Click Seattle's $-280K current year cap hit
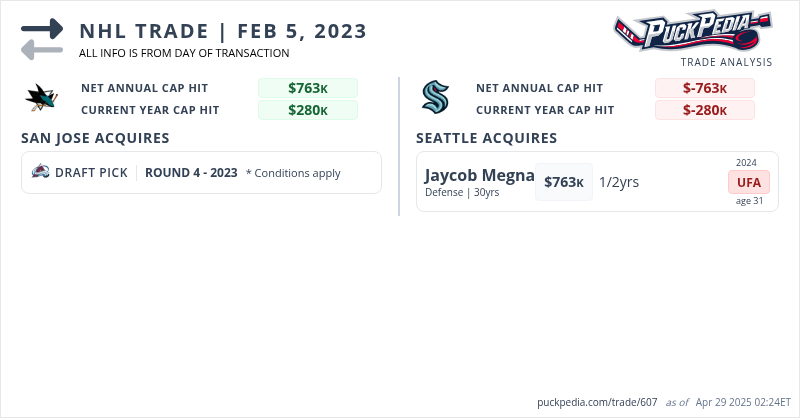The width and height of the screenshot is (800, 418). [x=705, y=110]
